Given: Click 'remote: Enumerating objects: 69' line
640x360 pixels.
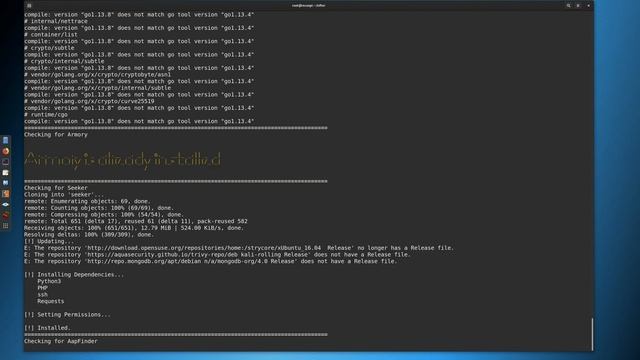Looking at the screenshot, I should click(x=87, y=201).
